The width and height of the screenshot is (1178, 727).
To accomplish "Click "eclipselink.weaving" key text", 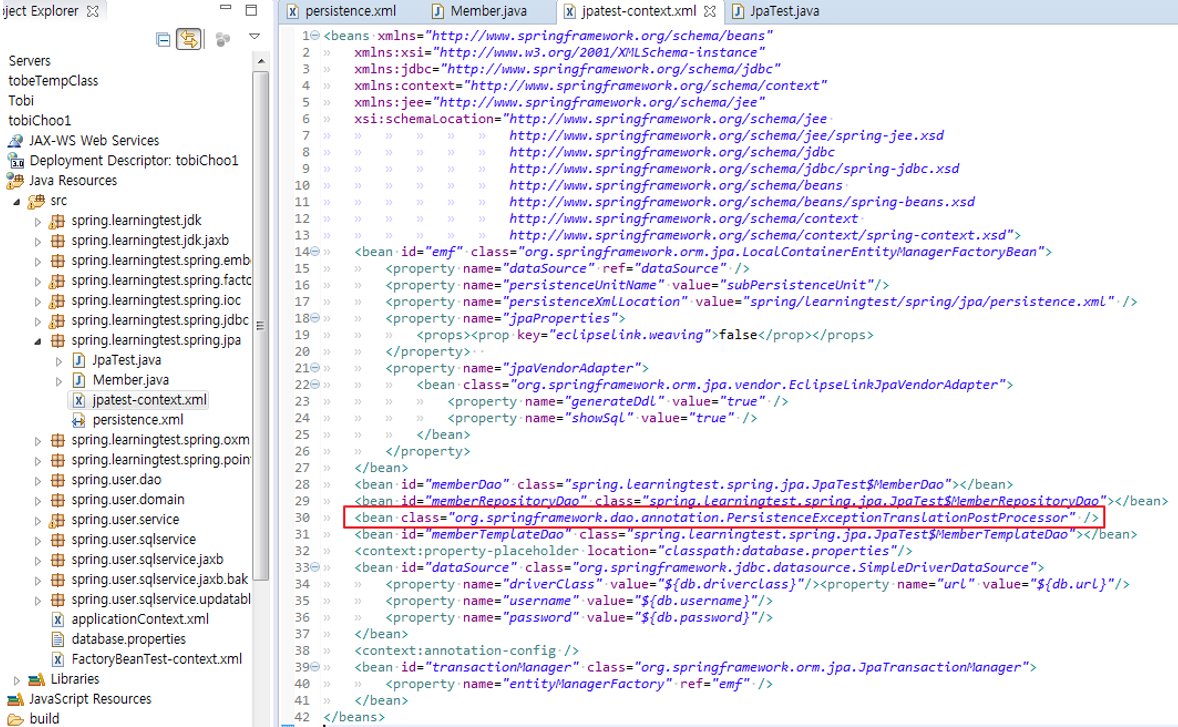I will click(630, 335).
